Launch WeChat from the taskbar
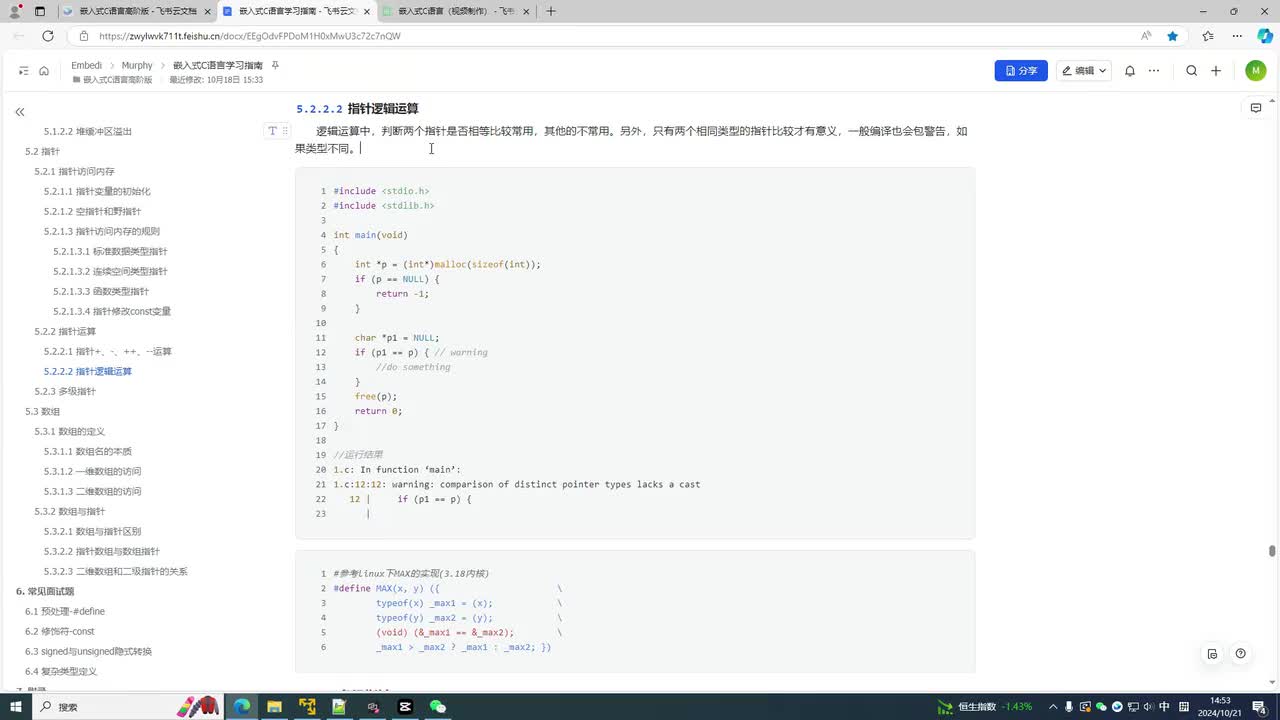Image resolution: width=1280 pixels, height=720 pixels. click(437, 707)
